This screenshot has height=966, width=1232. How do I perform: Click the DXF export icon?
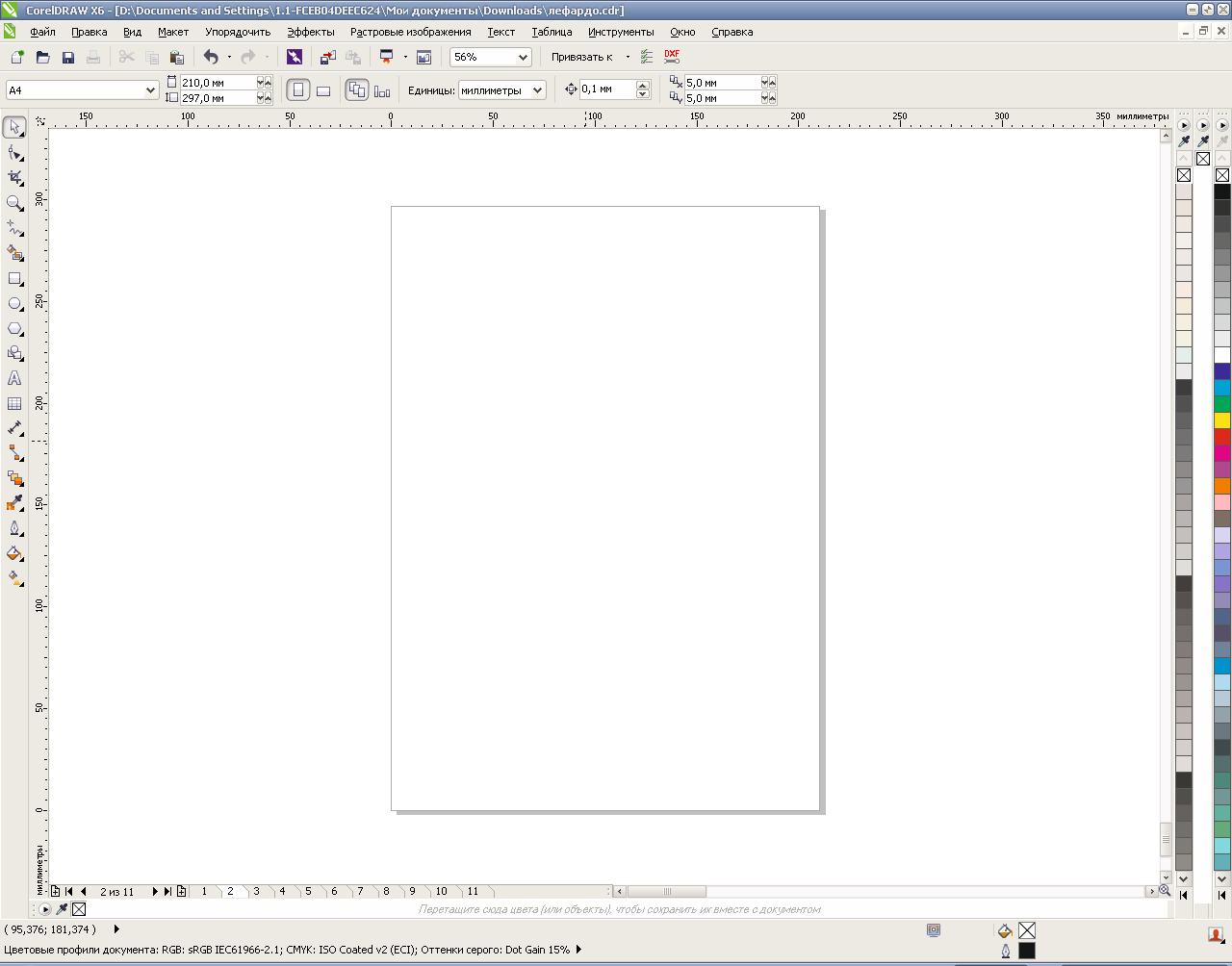point(672,58)
